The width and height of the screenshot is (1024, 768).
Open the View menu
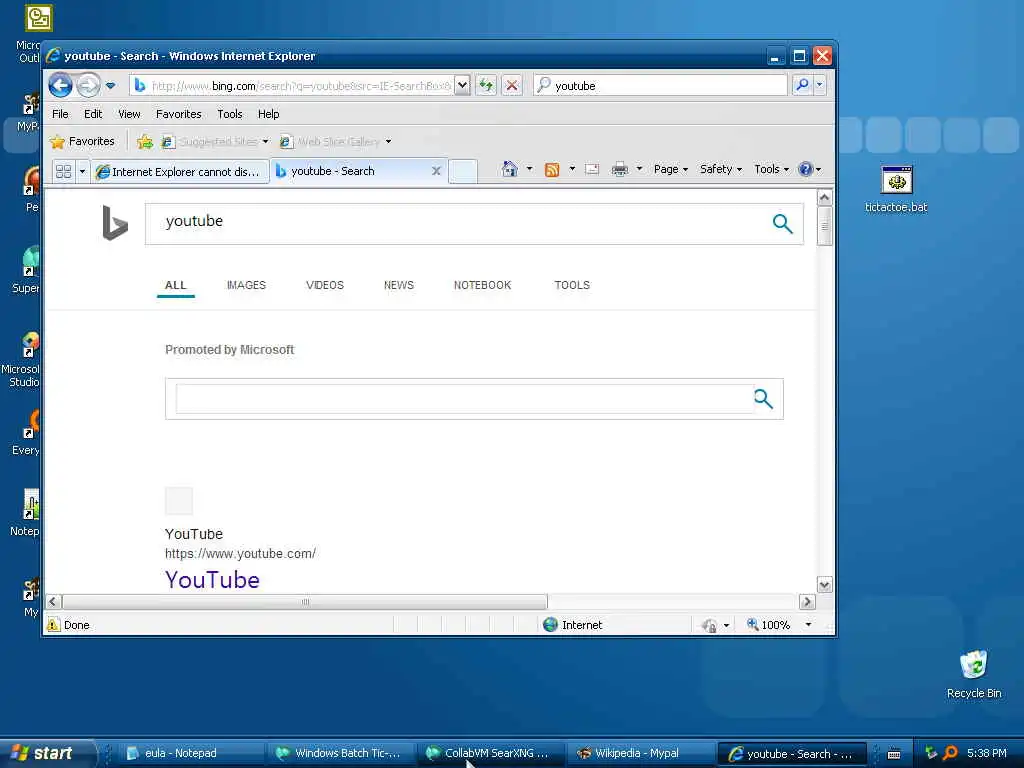click(x=129, y=114)
